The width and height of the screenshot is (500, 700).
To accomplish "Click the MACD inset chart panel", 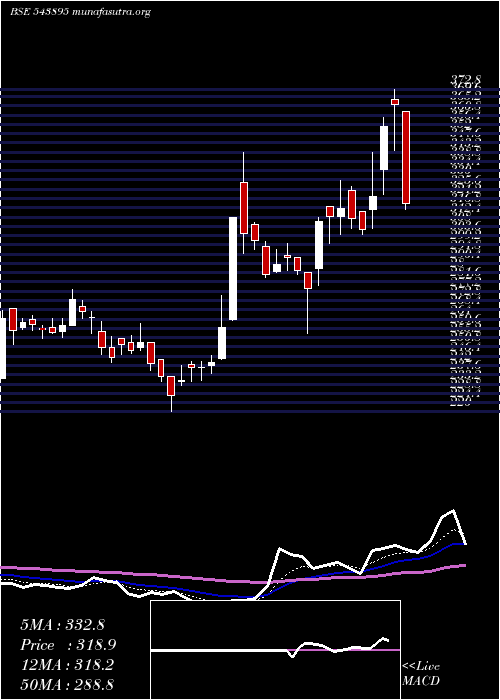I will pos(275,650).
